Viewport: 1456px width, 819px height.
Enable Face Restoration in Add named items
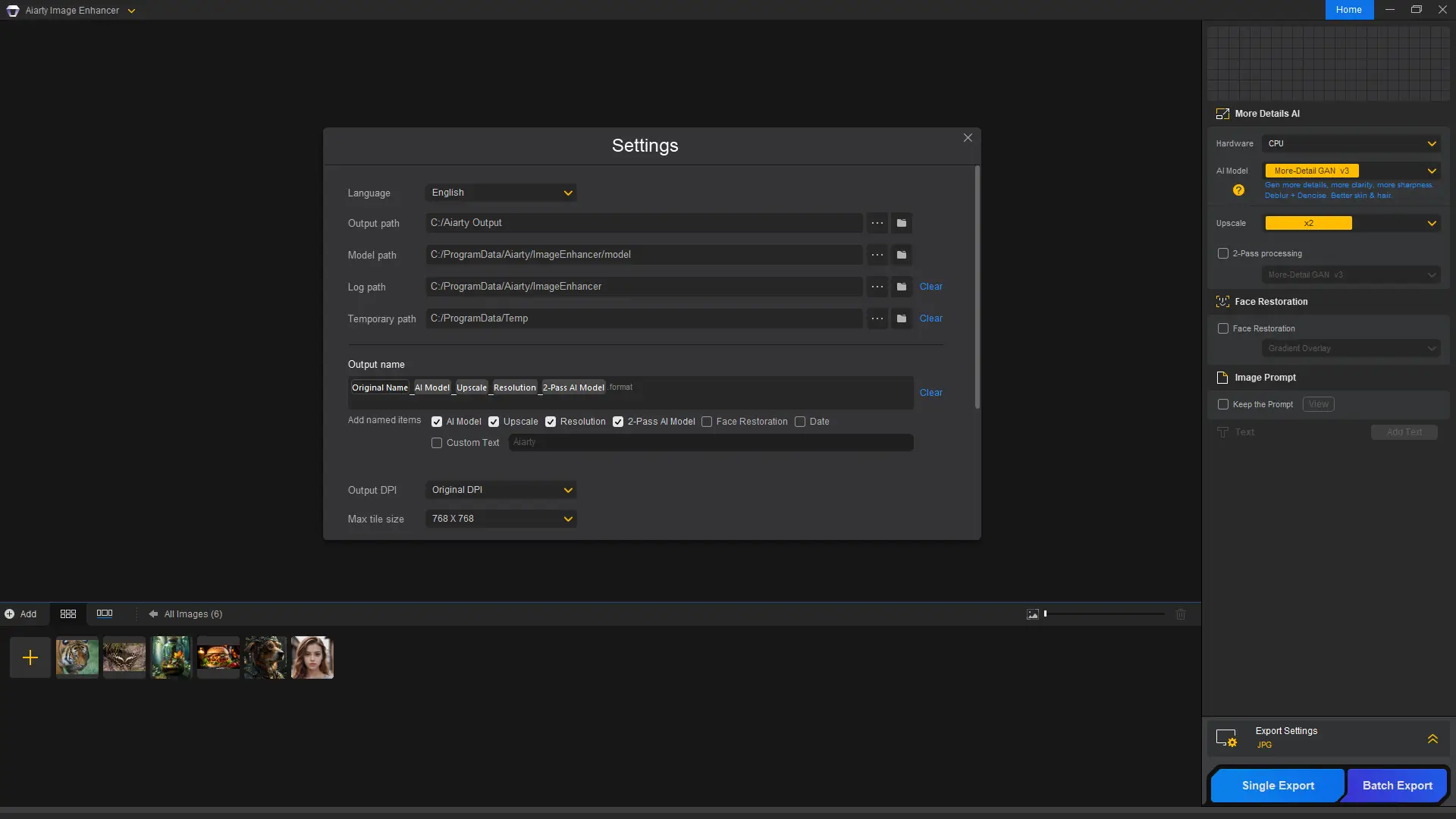[707, 422]
